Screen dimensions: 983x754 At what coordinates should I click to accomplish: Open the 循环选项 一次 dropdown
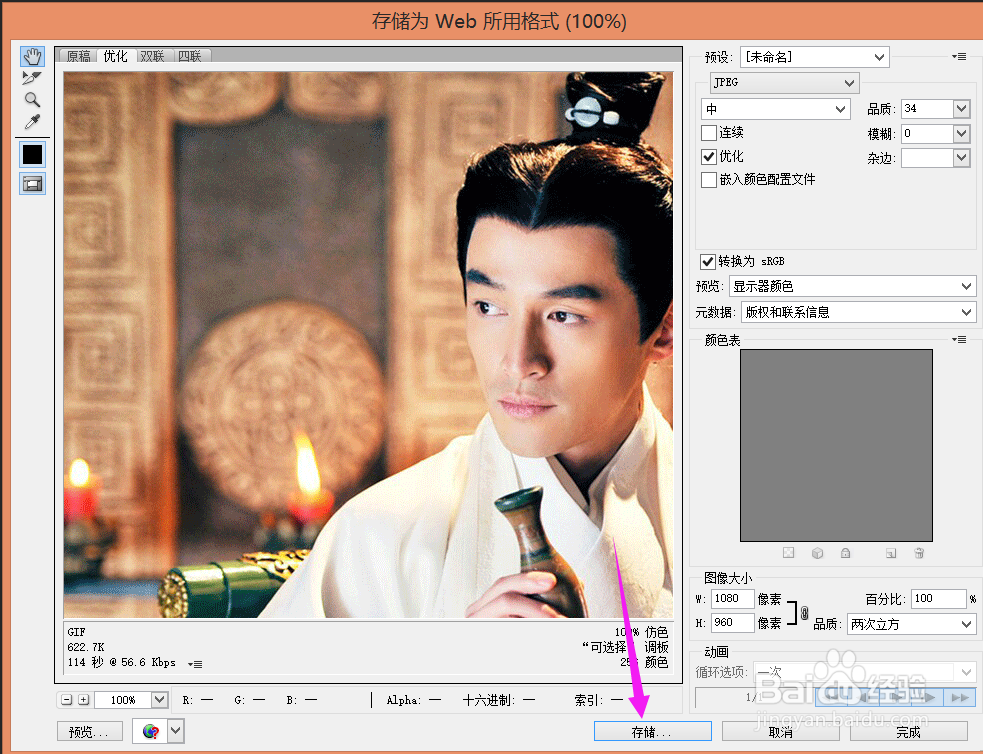tap(865, 673)
